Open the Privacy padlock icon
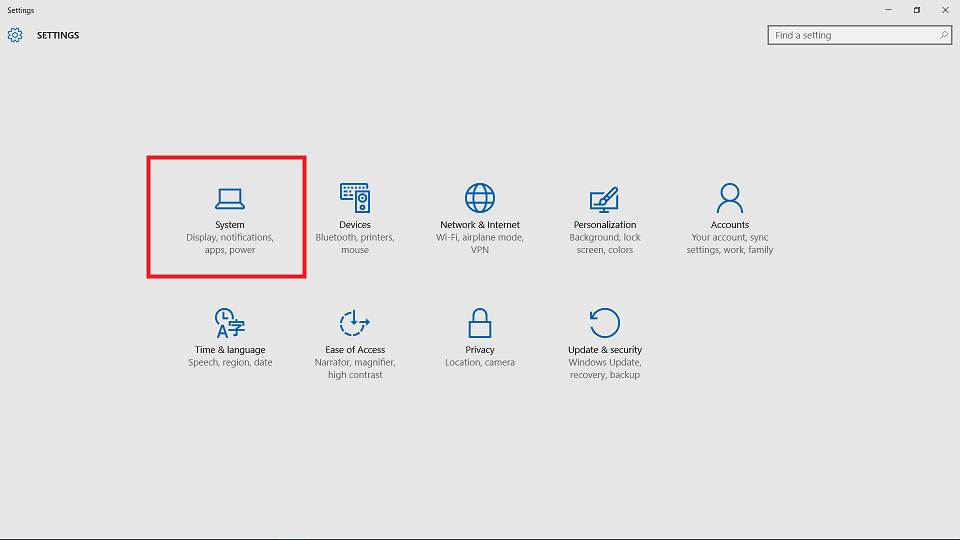This screenshot has width=960, height=540. pos(479,323)
